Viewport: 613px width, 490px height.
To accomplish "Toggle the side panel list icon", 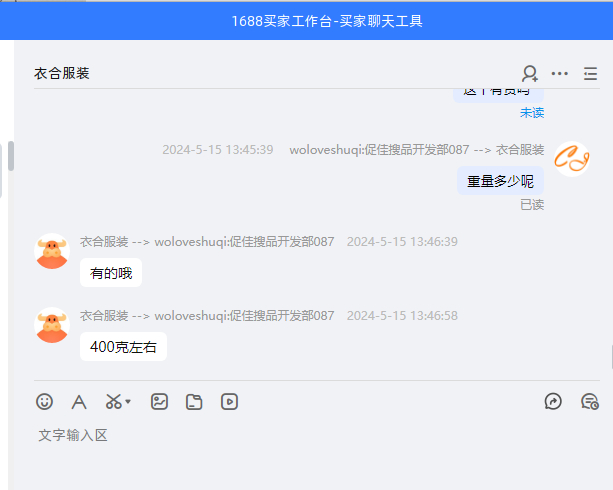I will point(590,74).
